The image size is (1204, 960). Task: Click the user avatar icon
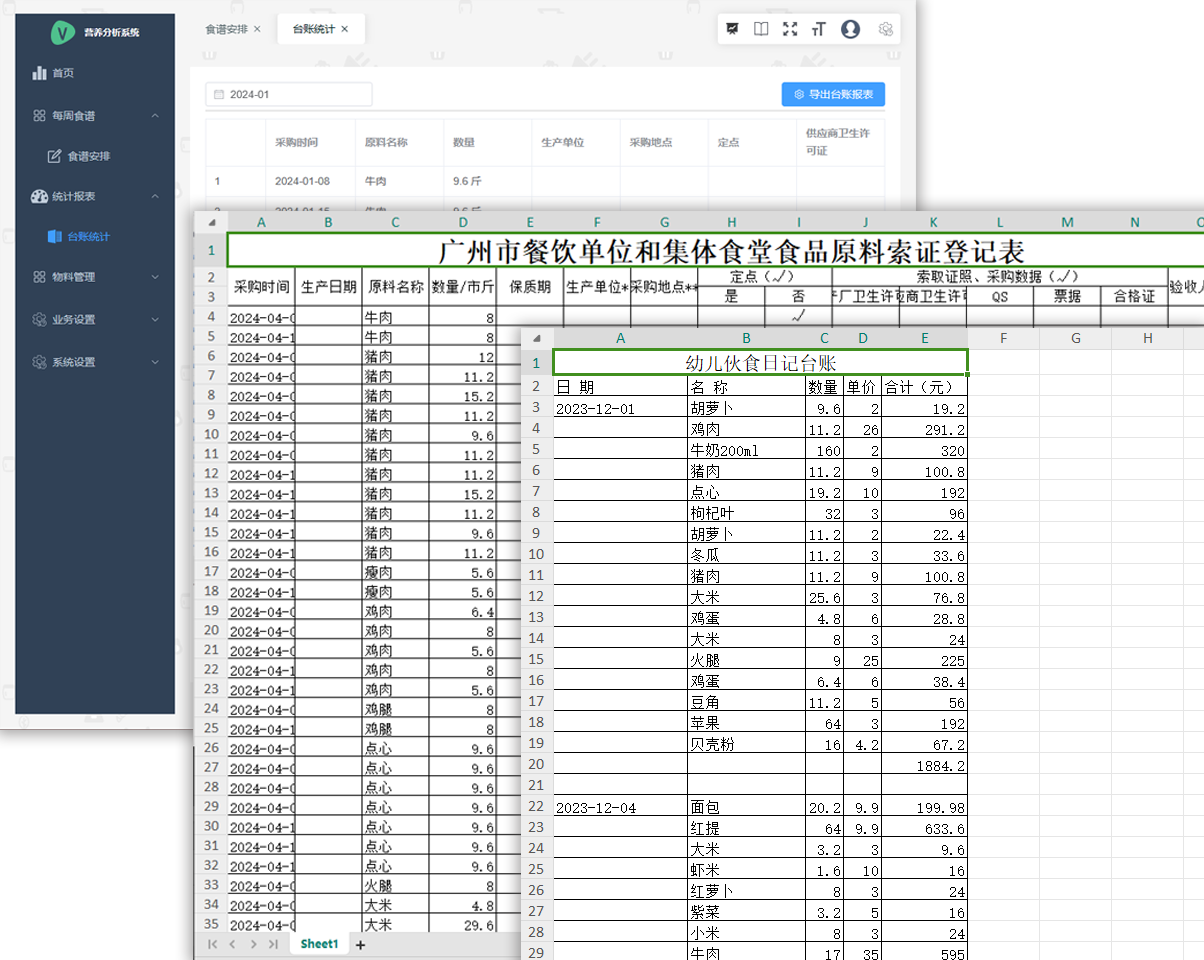pyautogui.click(x=850, y=29)
